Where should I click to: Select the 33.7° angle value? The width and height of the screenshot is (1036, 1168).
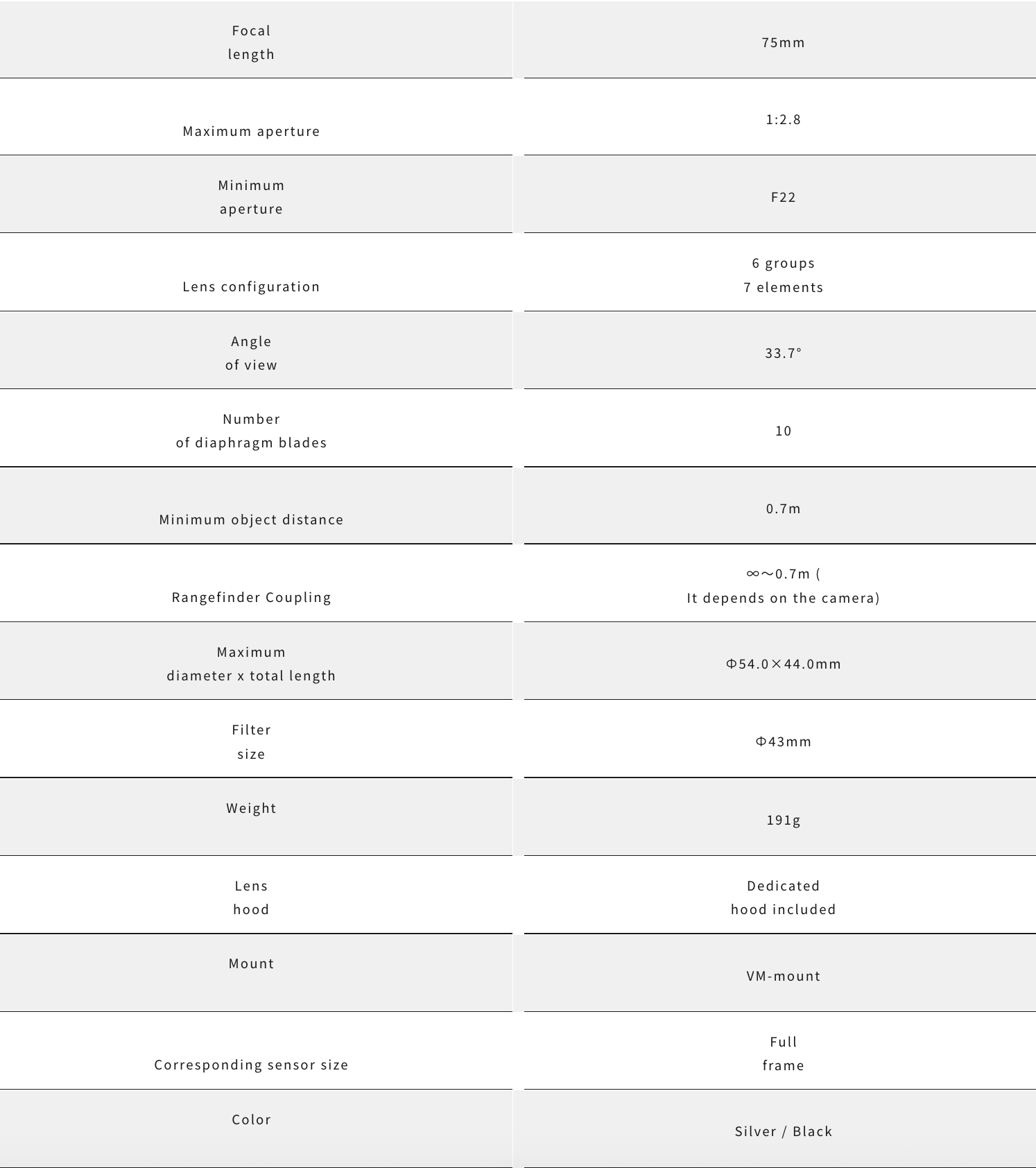[783, 353]
